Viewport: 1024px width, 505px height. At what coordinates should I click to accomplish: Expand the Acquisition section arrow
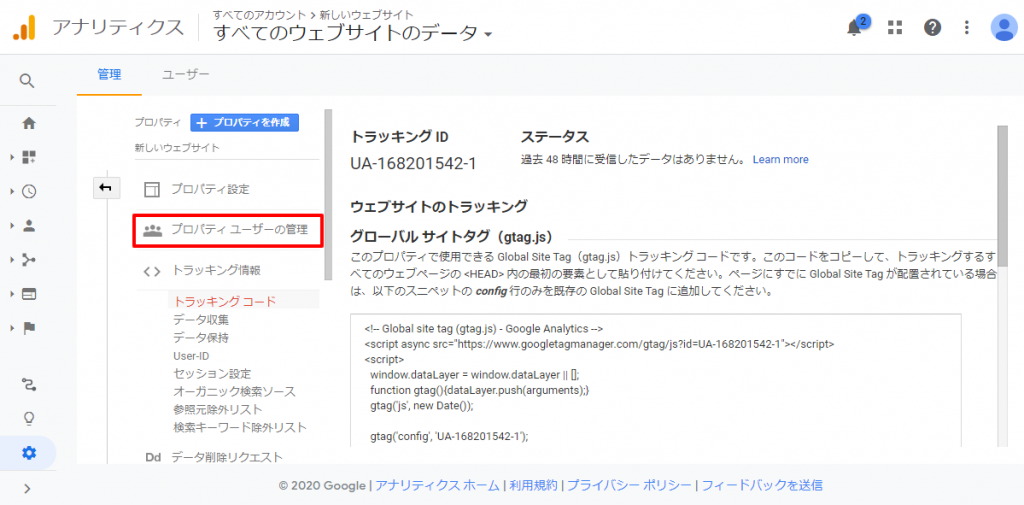click(x=12, y=260)
